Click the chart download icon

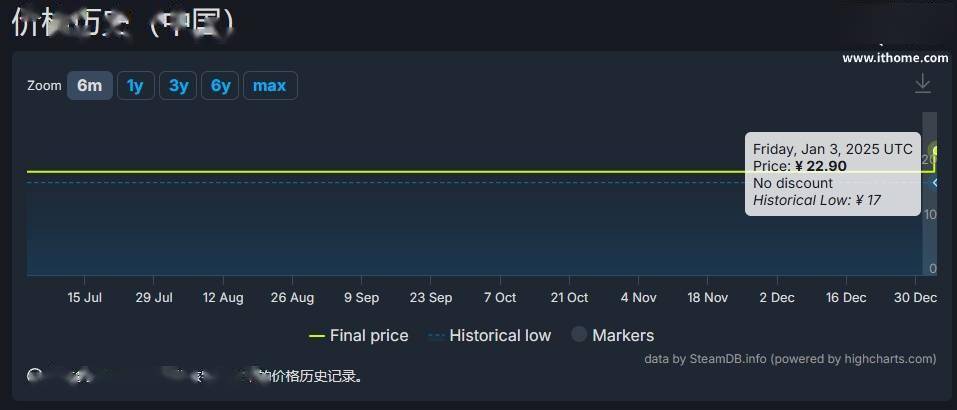click(x=922, y=84)
